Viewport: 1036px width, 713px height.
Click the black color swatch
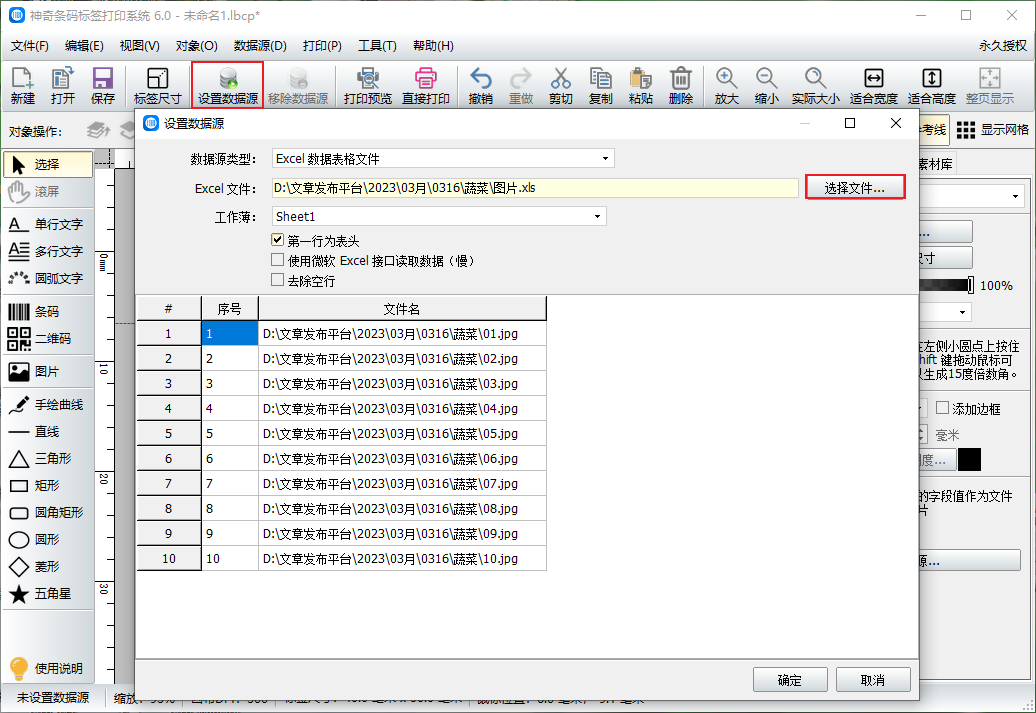[x=969, y=459]
